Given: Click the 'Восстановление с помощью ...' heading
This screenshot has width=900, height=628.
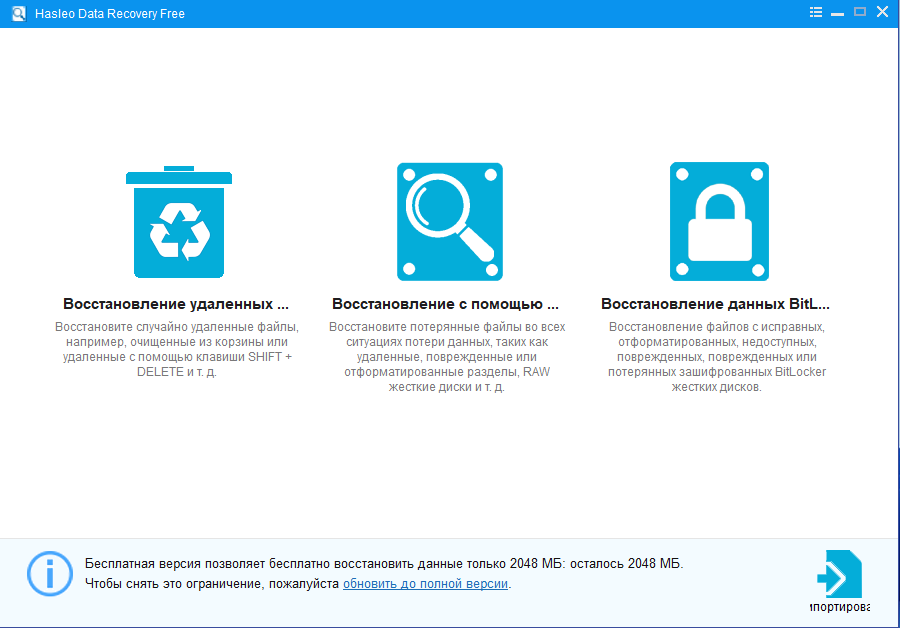Looking at the screenshot, I should click(x=445, y=304).
